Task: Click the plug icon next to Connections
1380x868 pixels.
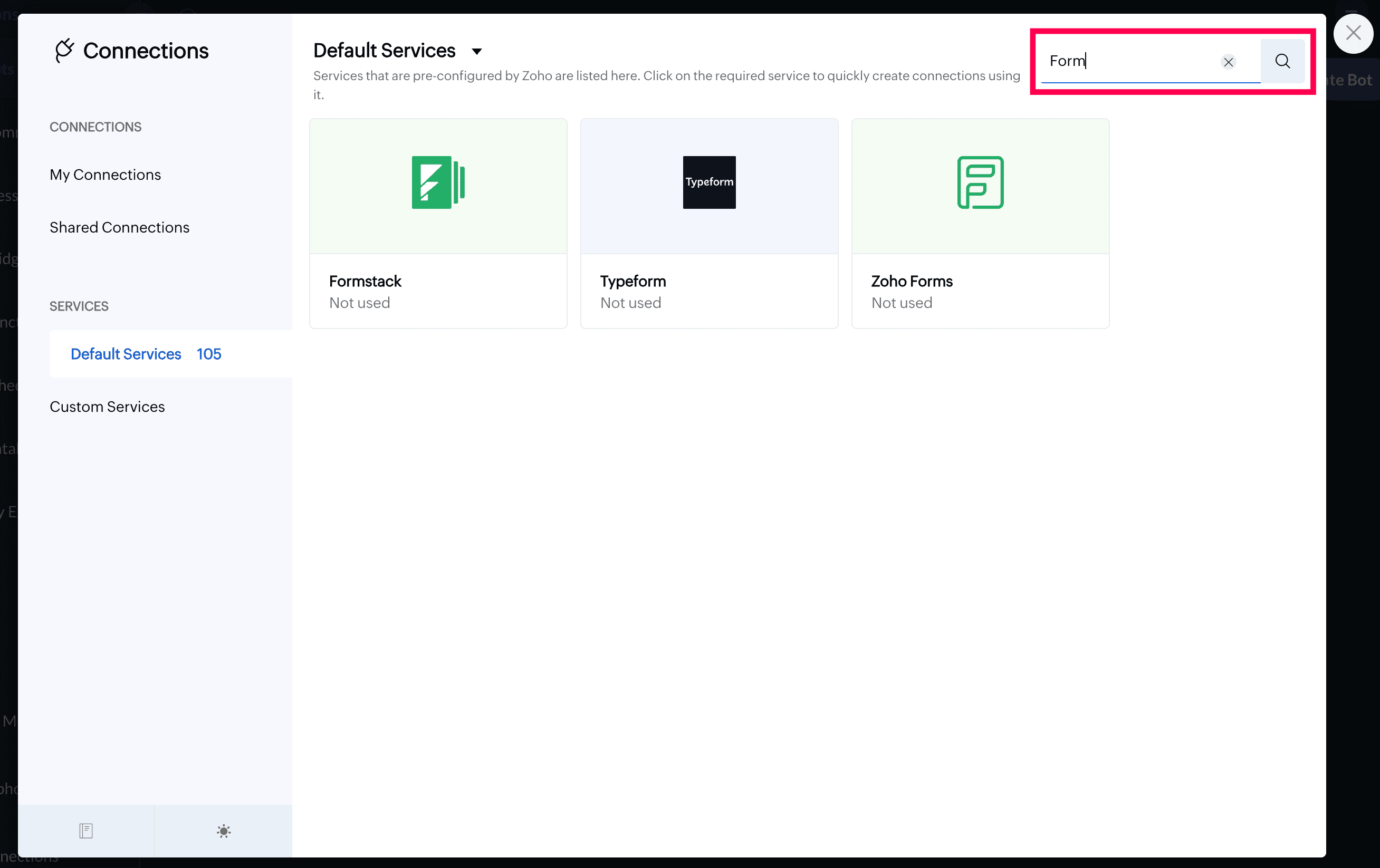Action: tap(64, 51)
